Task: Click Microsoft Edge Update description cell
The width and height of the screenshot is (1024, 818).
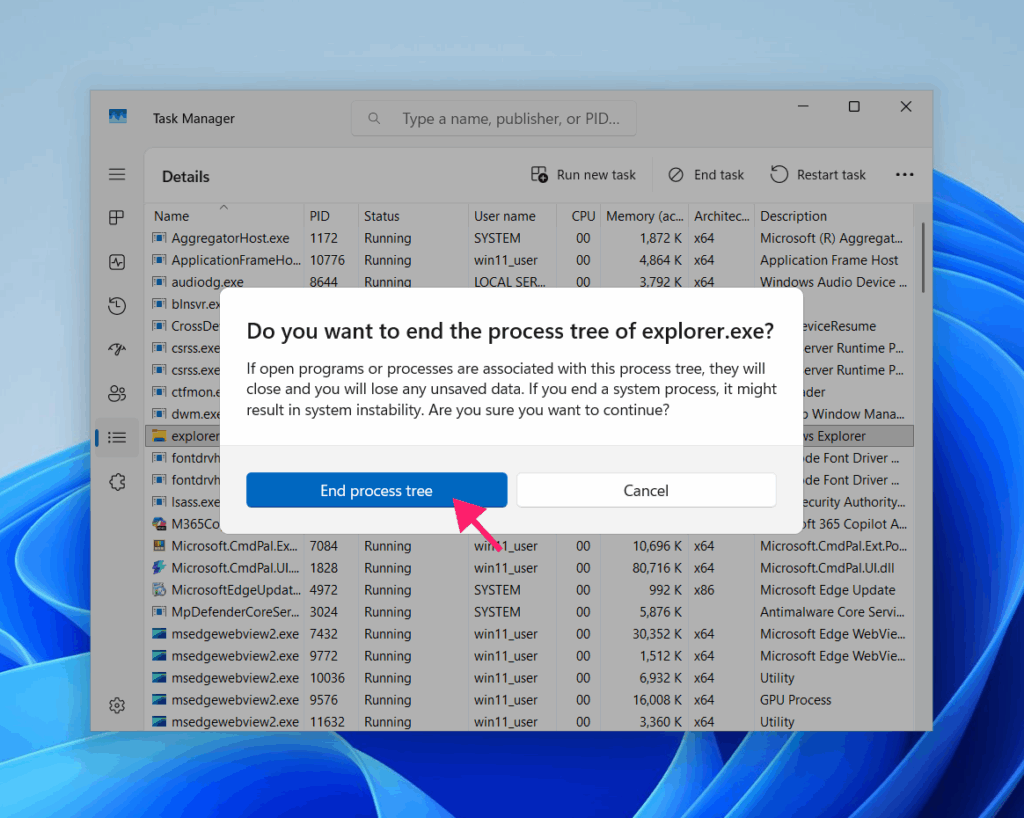Action: (x=827, y=590)
